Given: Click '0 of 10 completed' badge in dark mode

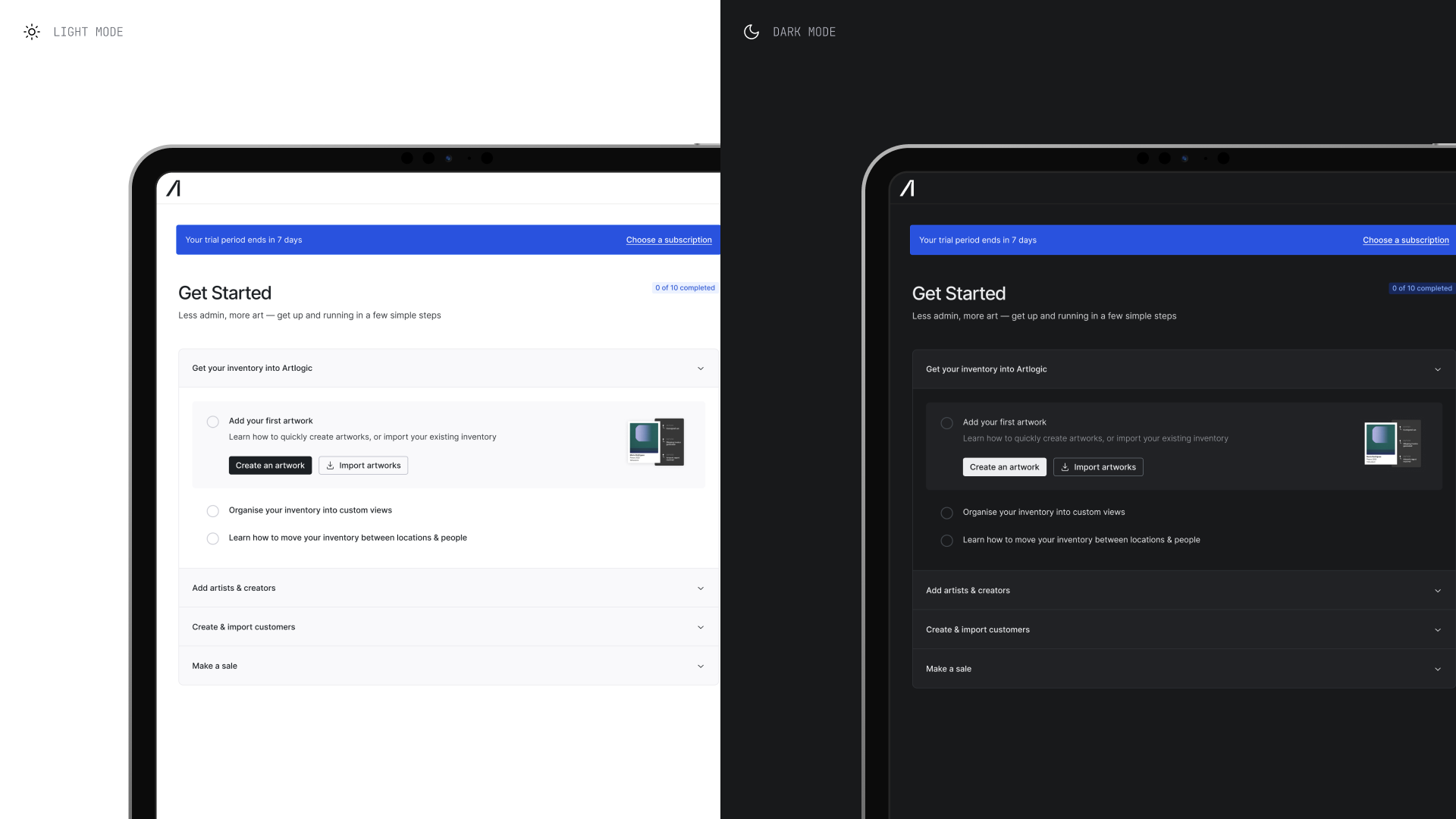Looking at the screenshot, I should coord(1422,288).
